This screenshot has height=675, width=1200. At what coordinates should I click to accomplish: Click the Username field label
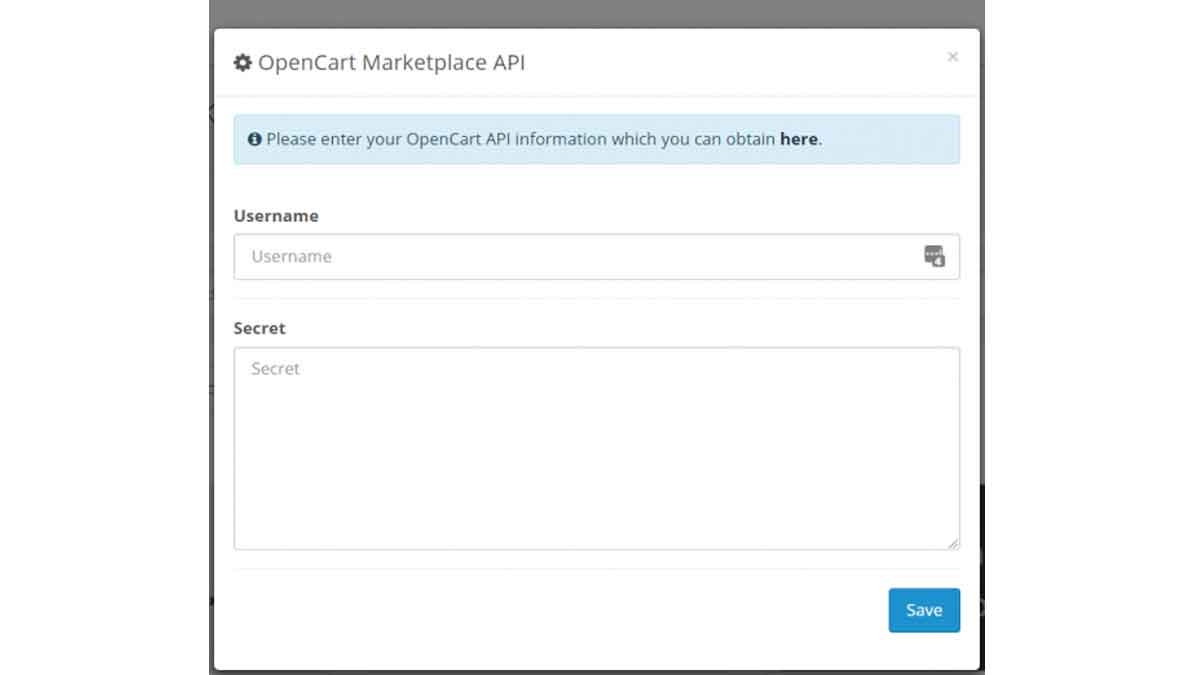[x=276, y=216]
